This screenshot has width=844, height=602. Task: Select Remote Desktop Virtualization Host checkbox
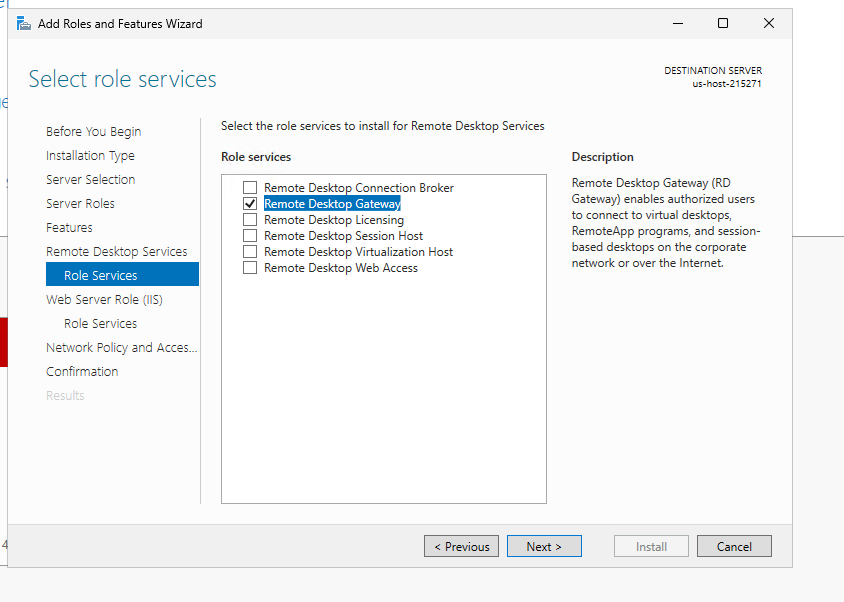pos(250,251)
